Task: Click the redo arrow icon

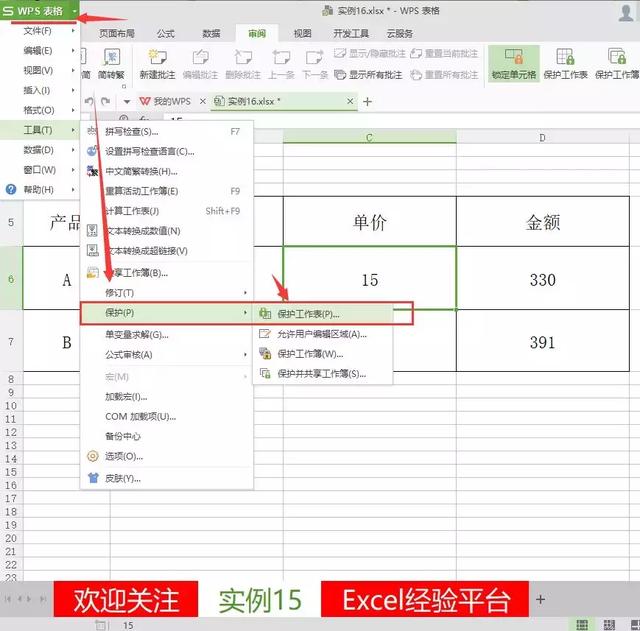Action: point(106,101)
